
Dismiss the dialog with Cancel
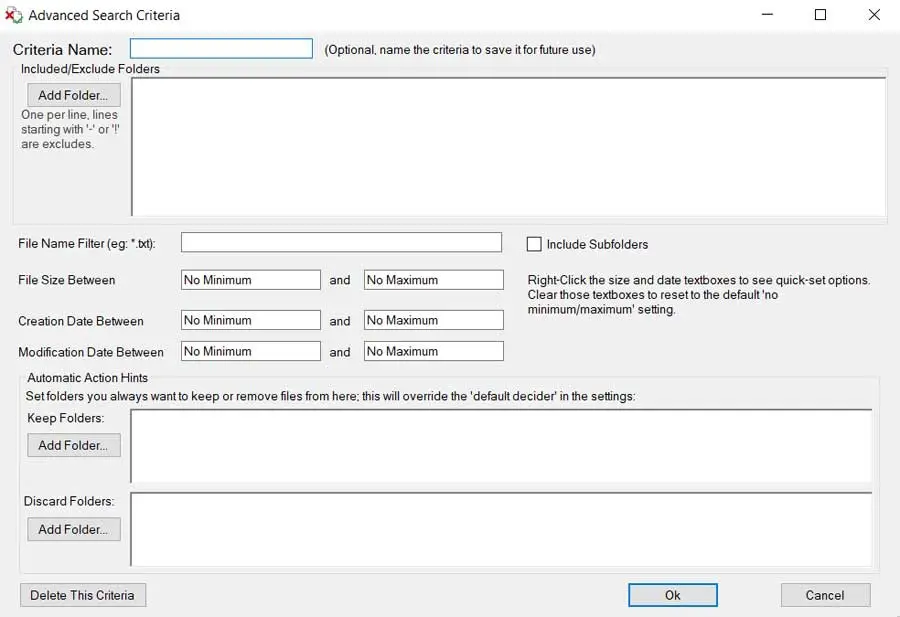click(825, 595)
